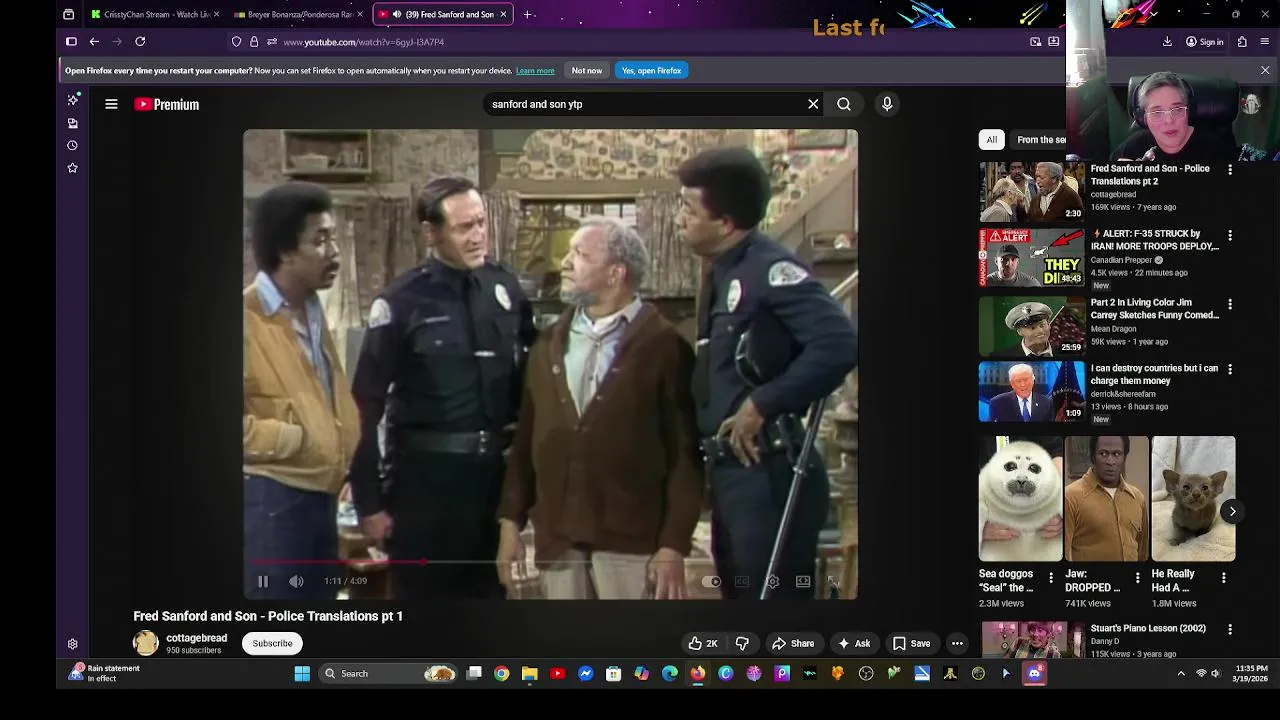Viewport: 1280px width, 720px height.
Task: Open options for the F-35 ALERT video
Action: 1230,236
